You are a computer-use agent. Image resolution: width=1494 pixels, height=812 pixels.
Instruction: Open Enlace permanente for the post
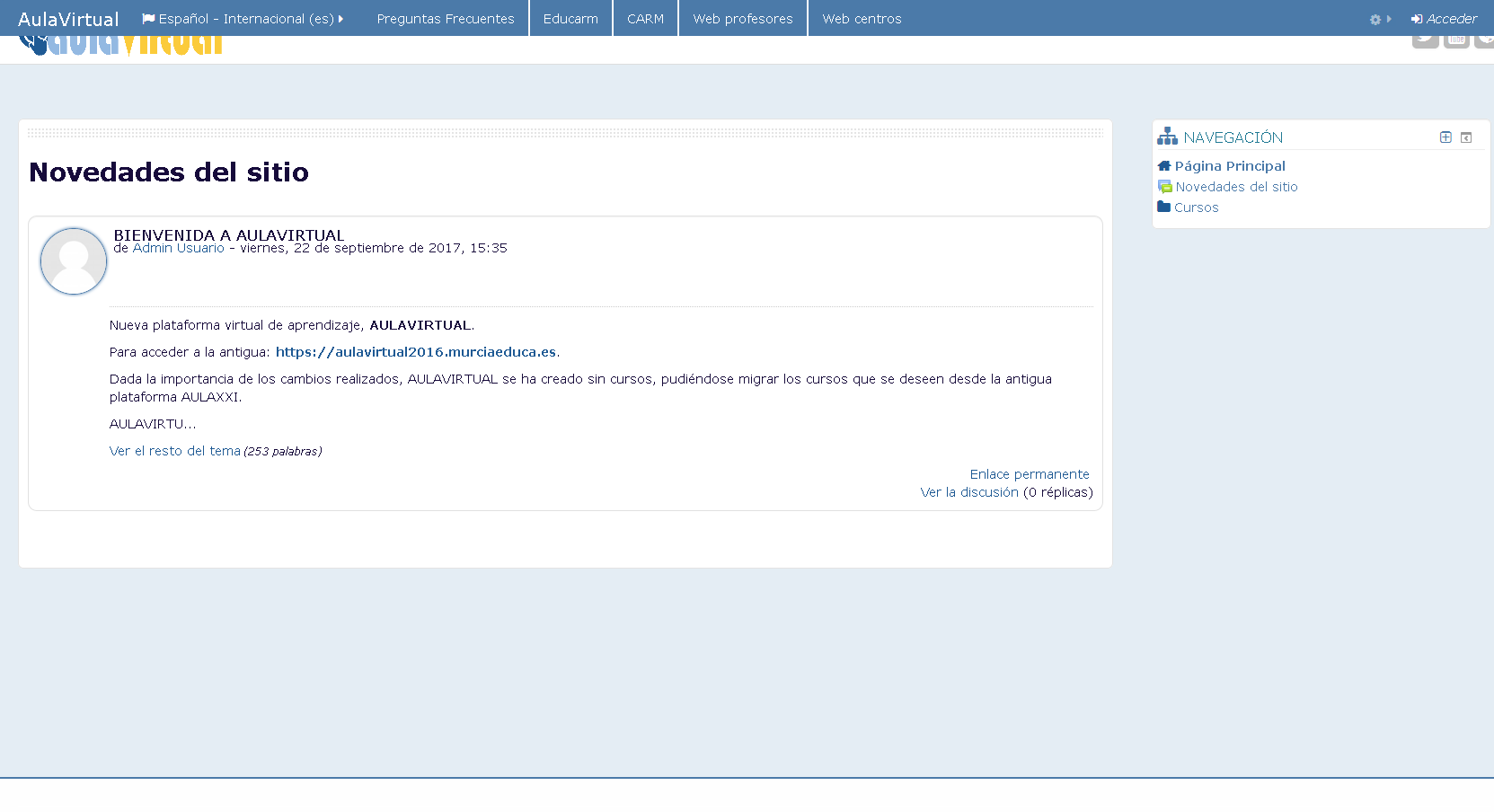click(1030, 474)
